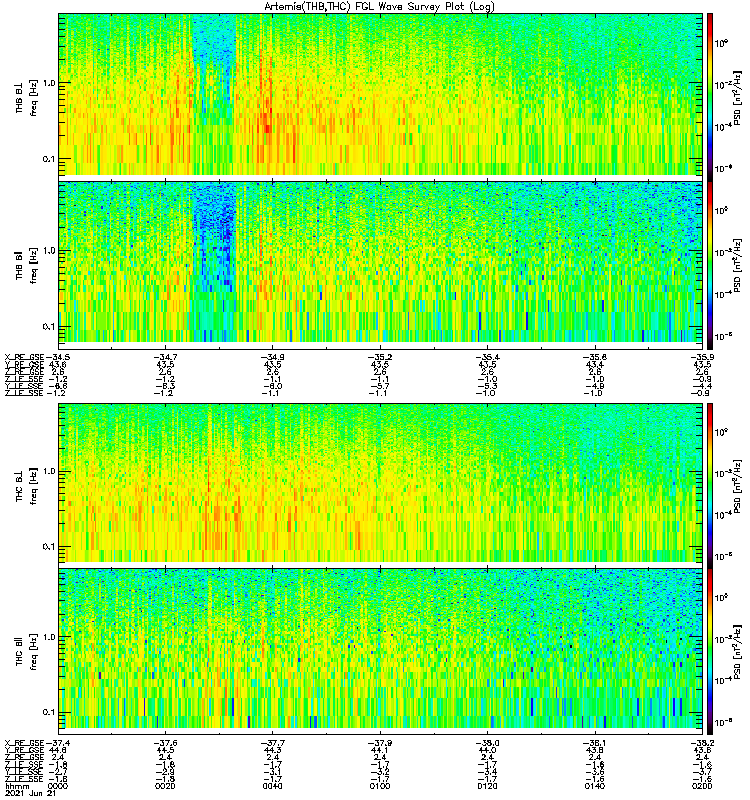
Task: Click the 'hhmm' time axis label
Action: [x=17, y=786]
